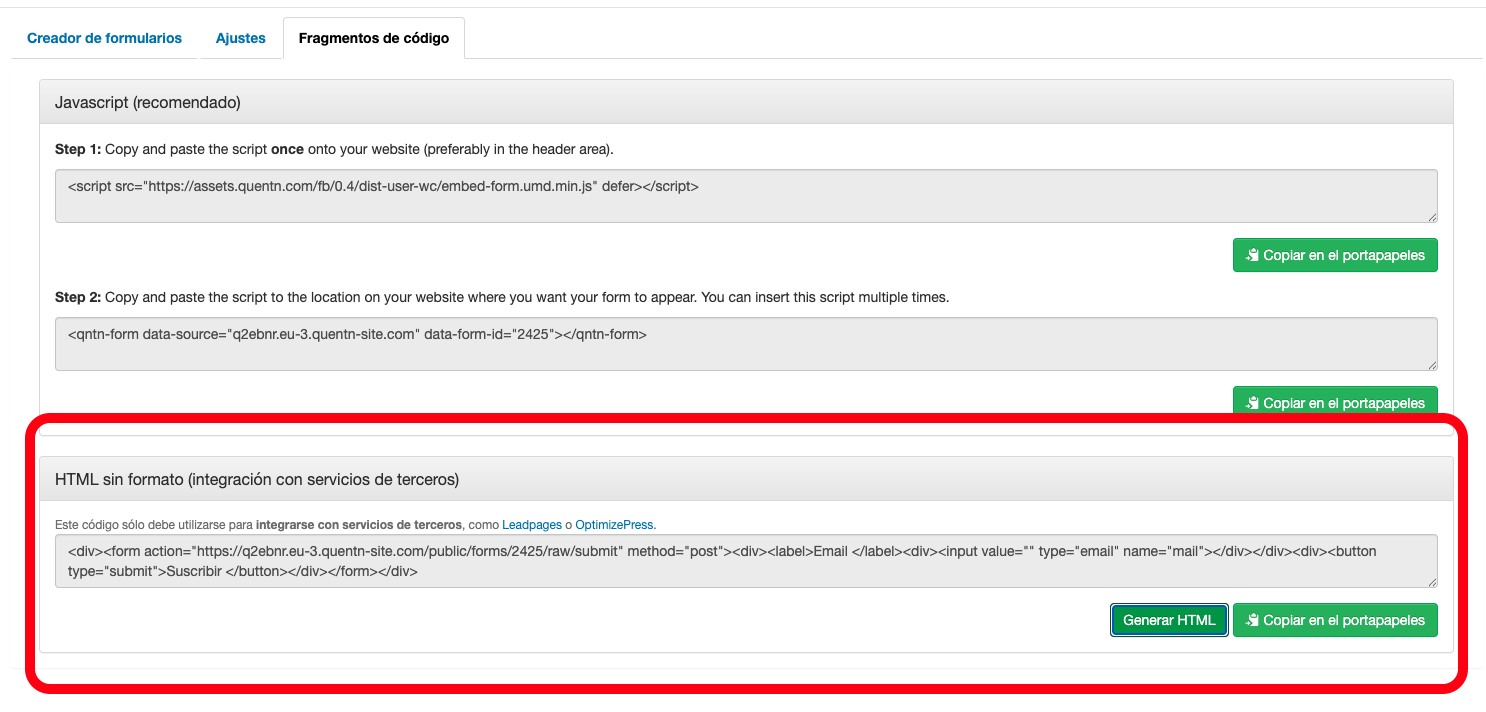Click the clipboard icon beside the Step 2 snippet

coord(1252,403)
